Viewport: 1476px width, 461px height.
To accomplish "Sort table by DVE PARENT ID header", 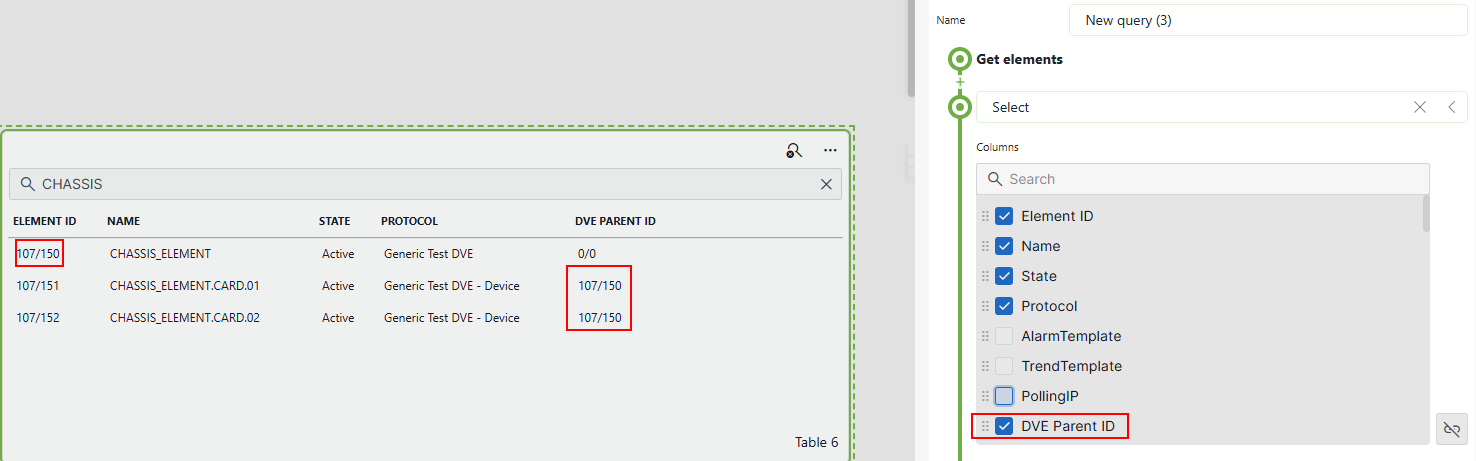I will (x=615, y=221).
